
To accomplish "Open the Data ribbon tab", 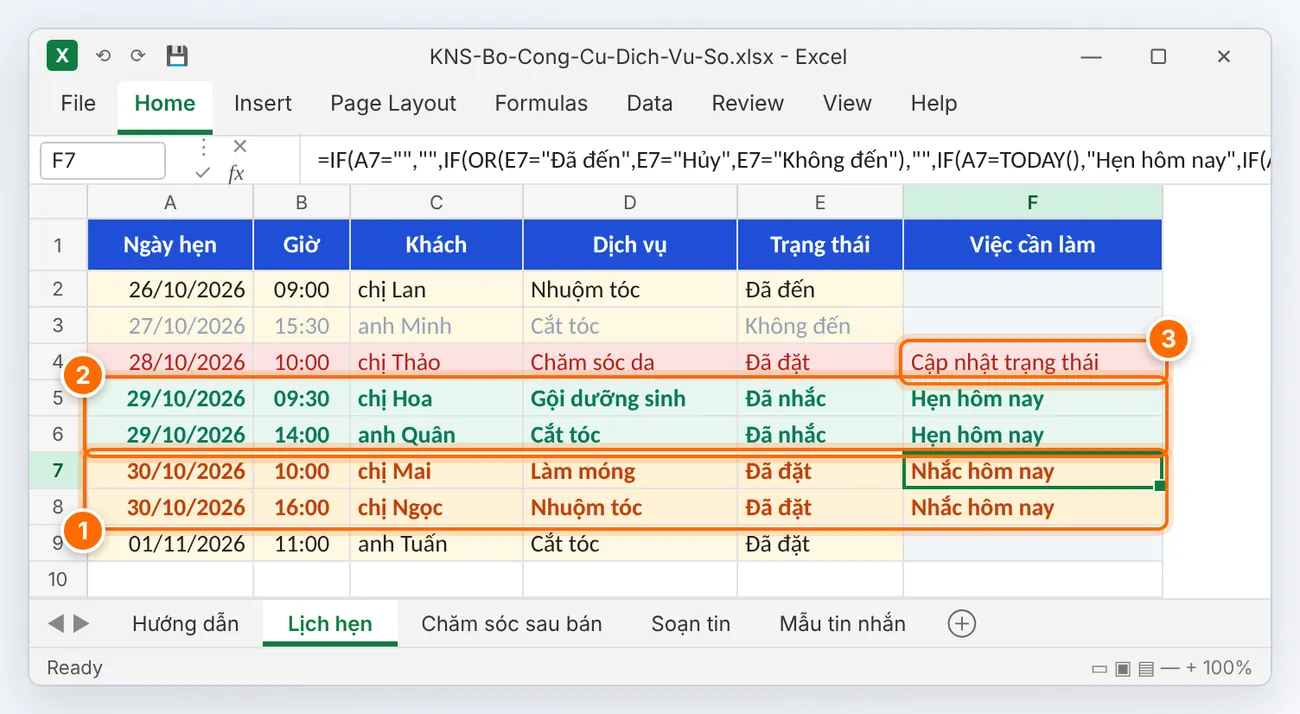I will click(x=650, y=103).
